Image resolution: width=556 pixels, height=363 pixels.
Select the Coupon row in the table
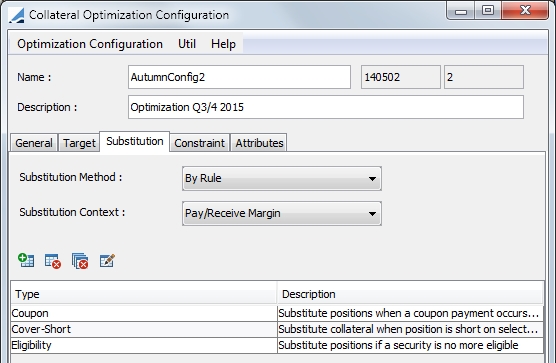tap(277, 313)
